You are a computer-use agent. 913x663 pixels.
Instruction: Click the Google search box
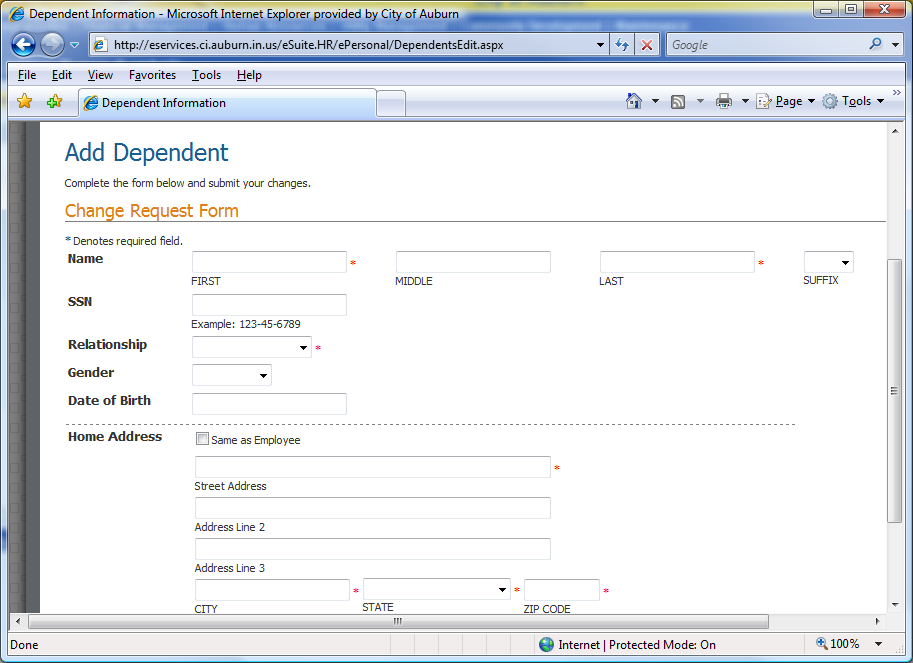coord(766,45)
